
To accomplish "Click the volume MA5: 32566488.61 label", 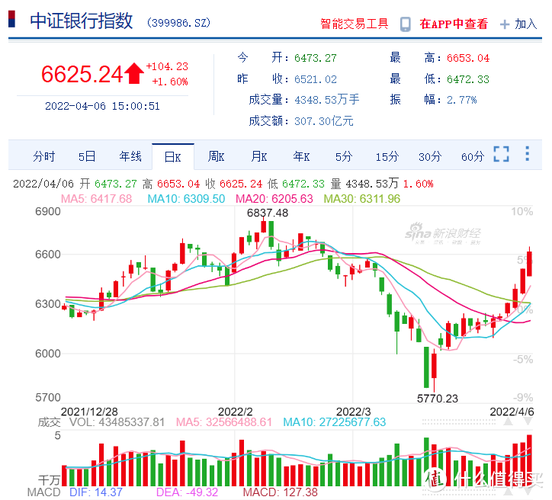I will point(224,422).
